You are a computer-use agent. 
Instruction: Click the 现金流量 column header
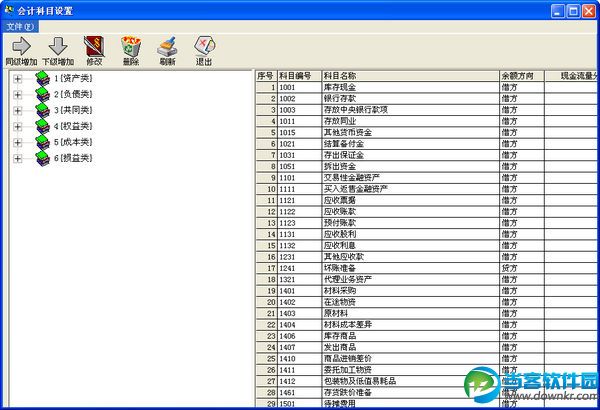pos(572,76)
